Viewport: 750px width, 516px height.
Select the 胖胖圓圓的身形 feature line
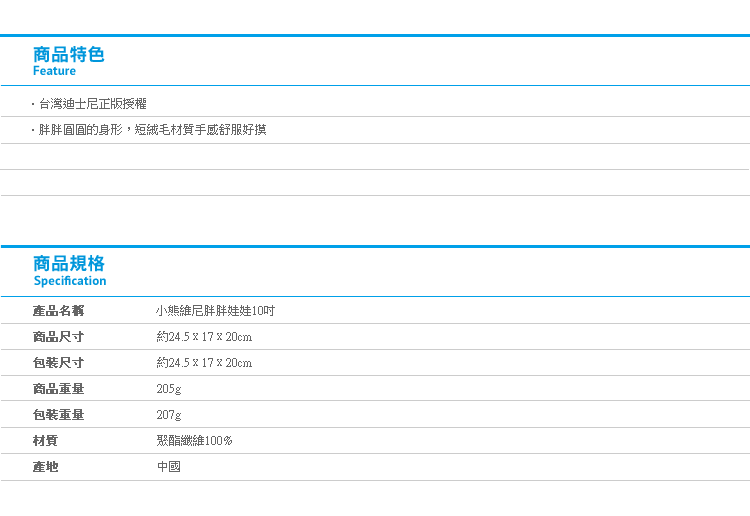coord(152,130)
